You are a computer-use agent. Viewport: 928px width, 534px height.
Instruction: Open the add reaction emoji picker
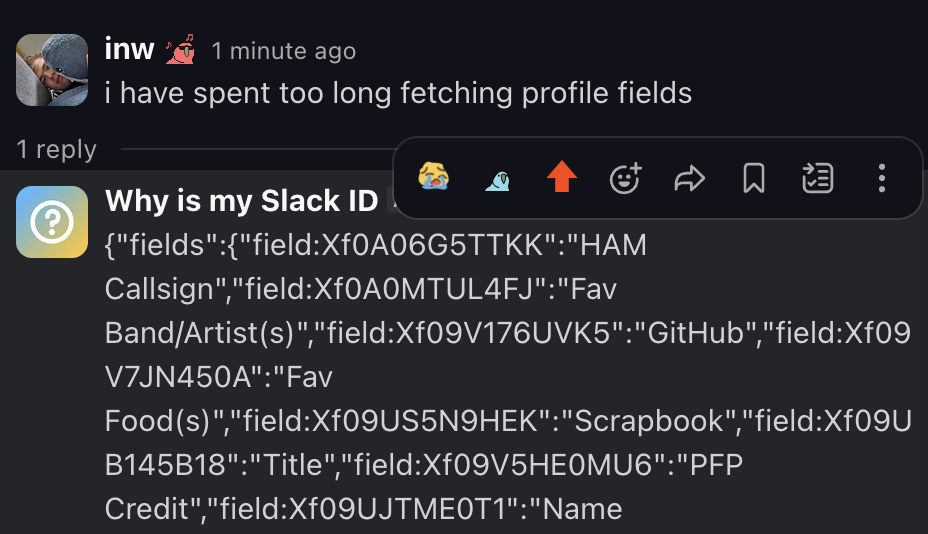625,178
